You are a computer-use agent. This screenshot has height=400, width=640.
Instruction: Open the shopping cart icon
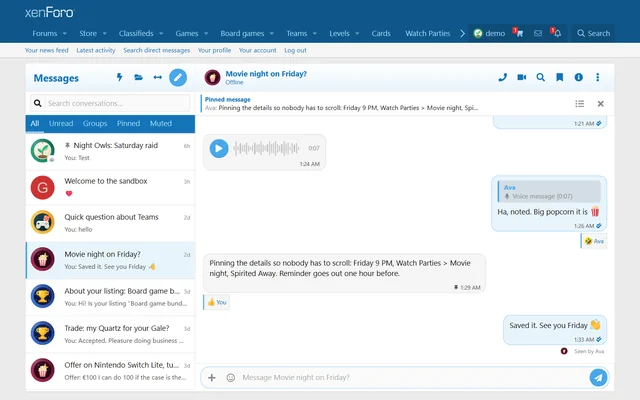[x=518, y=33]
